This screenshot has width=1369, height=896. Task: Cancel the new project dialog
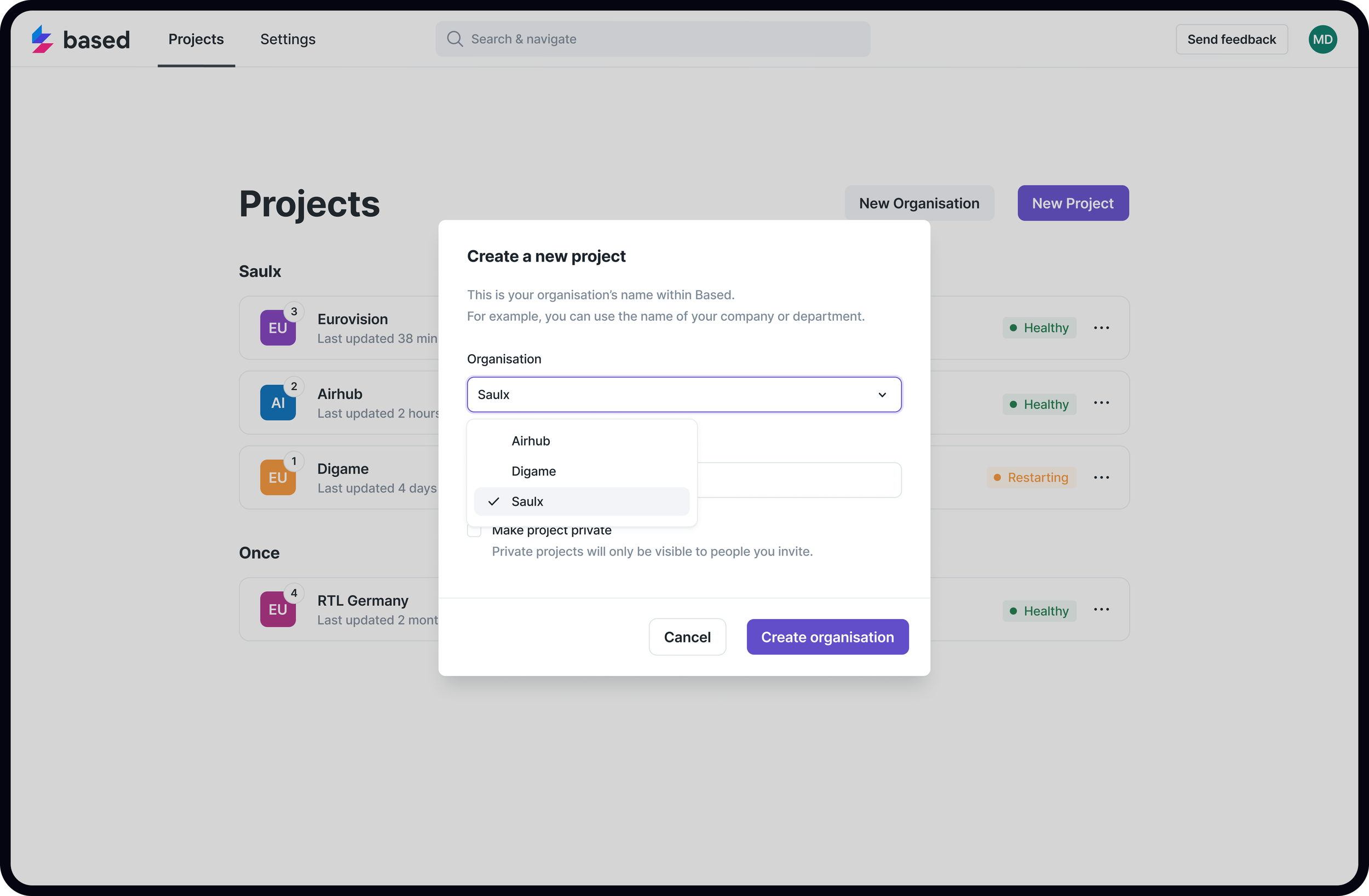(x=687, y=637)
